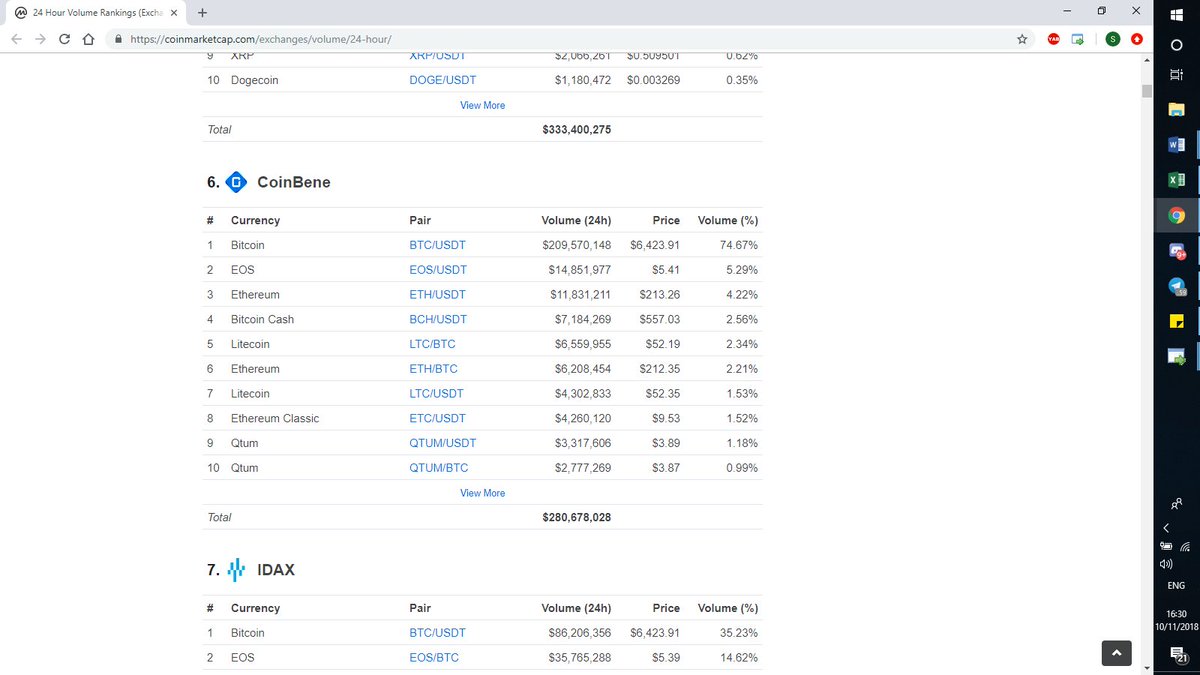Switch the ENG input language
This screenshot has width=1200, height=675.
pyautogui.click(x=1176, y=586)
